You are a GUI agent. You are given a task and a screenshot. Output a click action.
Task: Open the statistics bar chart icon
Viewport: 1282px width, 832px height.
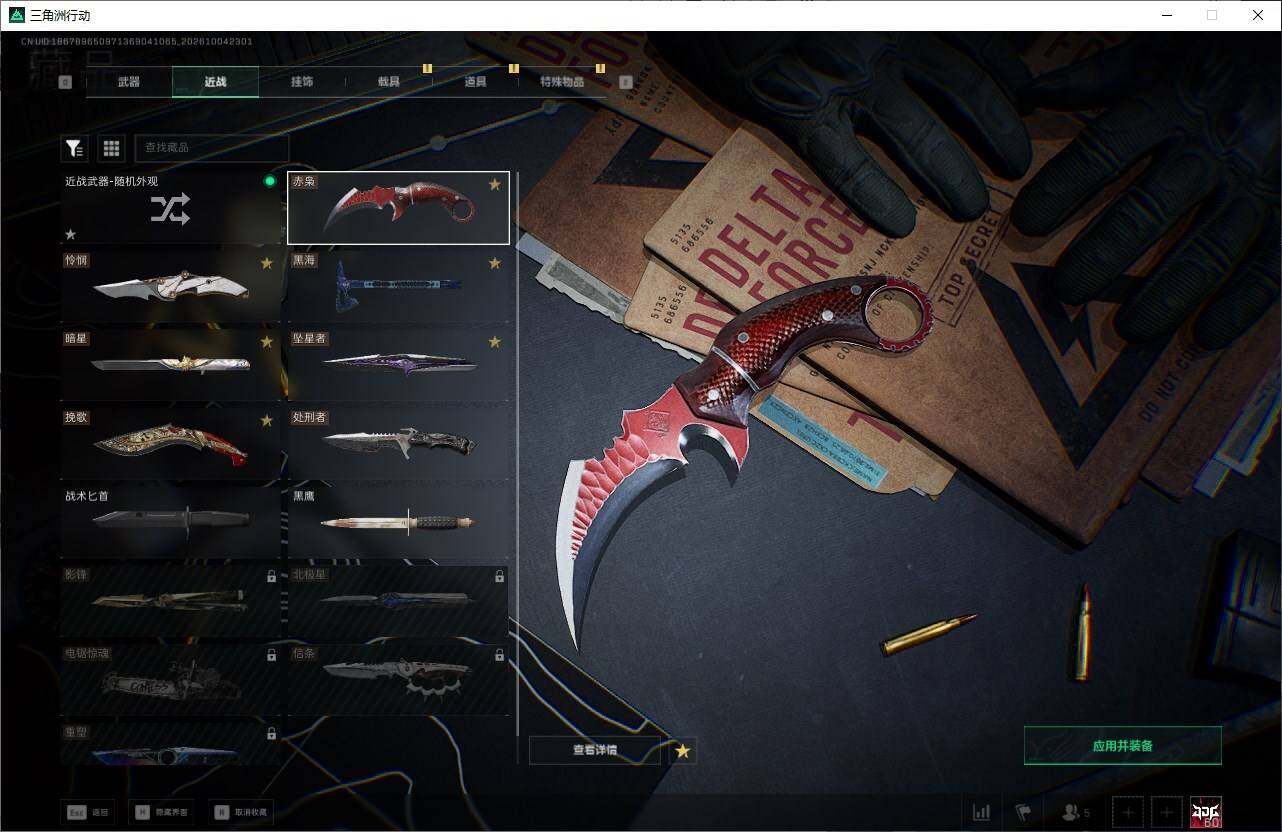pos(981,812)
